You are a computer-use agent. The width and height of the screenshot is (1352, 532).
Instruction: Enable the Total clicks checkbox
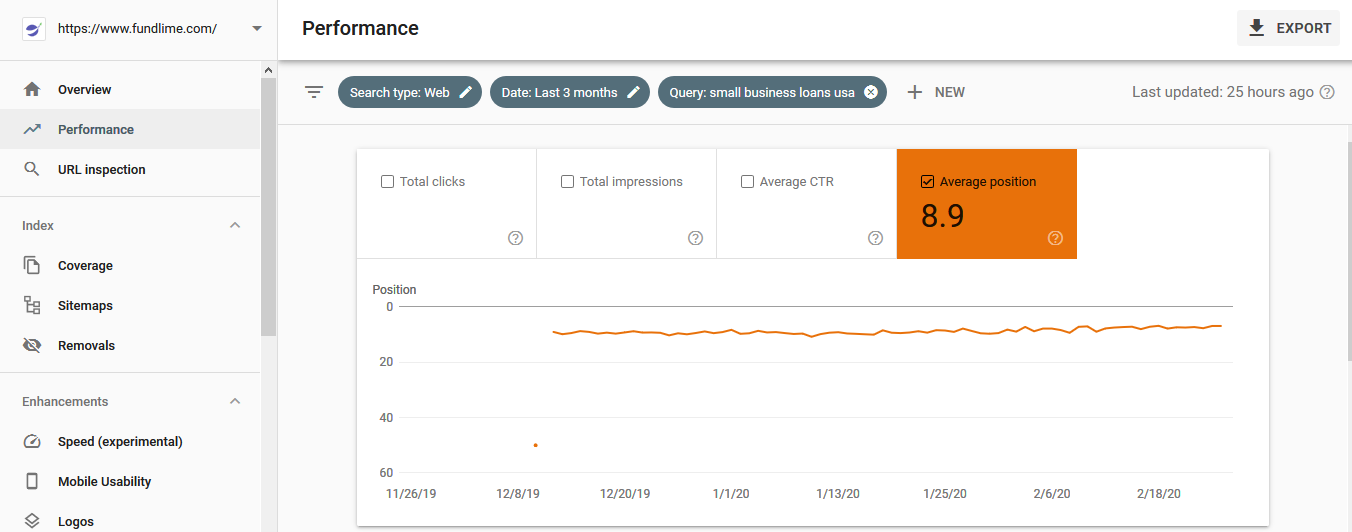click(387, 182)
